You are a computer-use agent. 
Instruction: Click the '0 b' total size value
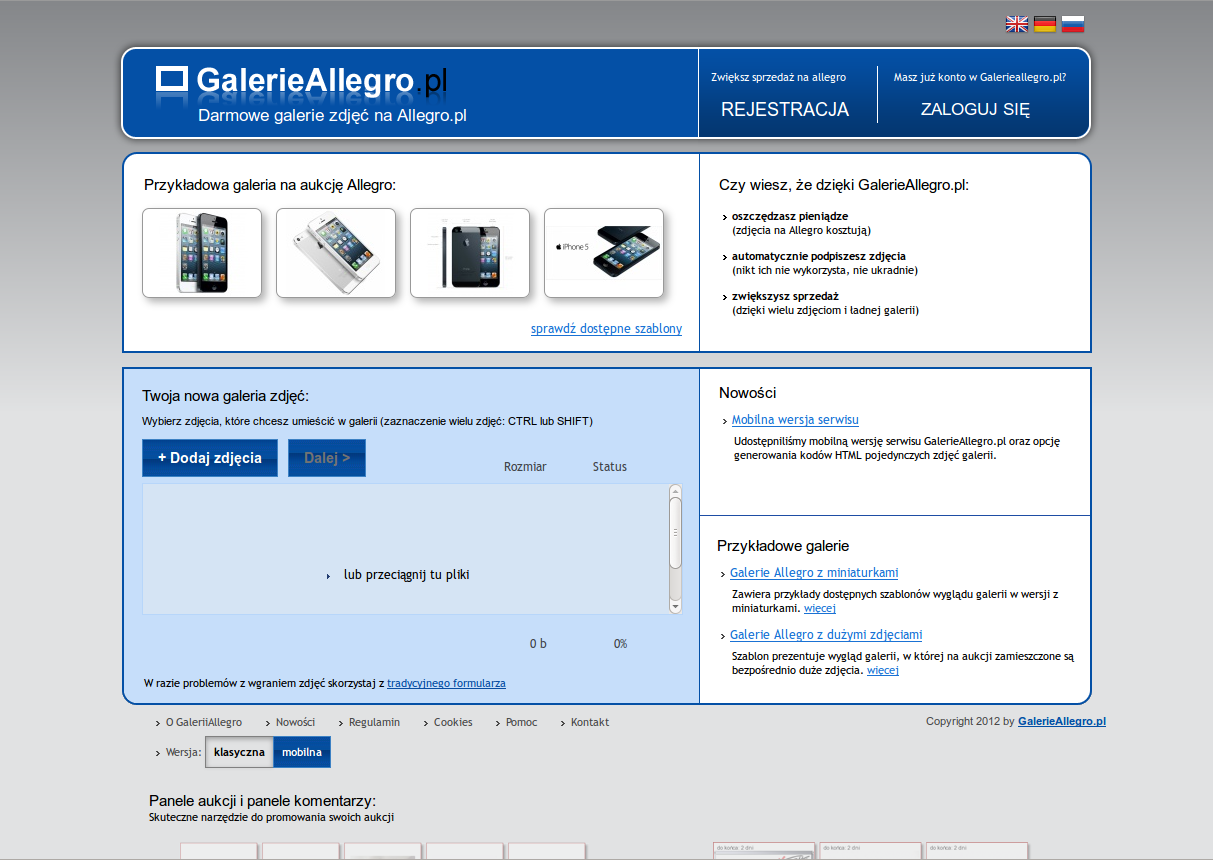coord(538,644)
